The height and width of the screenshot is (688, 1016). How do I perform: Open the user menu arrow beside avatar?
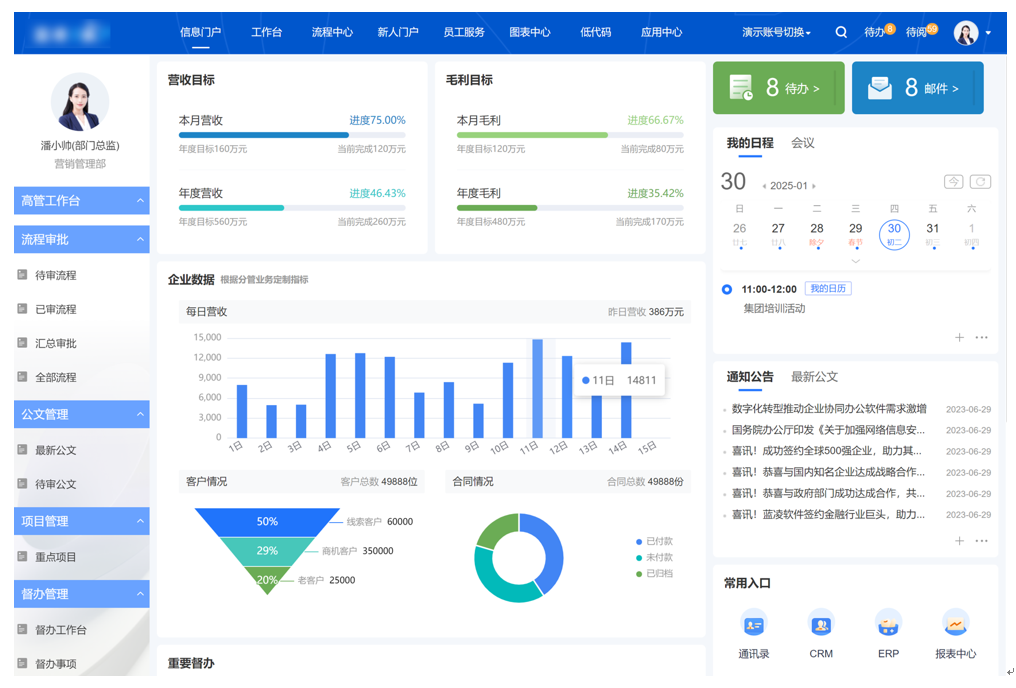(988, 32)
